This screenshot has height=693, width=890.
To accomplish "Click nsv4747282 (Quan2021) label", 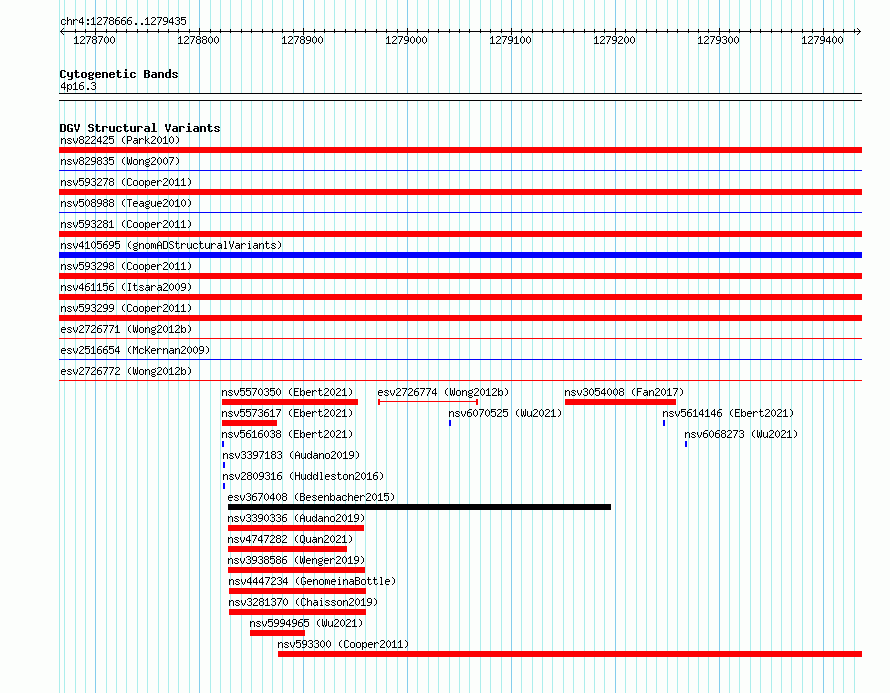I will 290,539.
